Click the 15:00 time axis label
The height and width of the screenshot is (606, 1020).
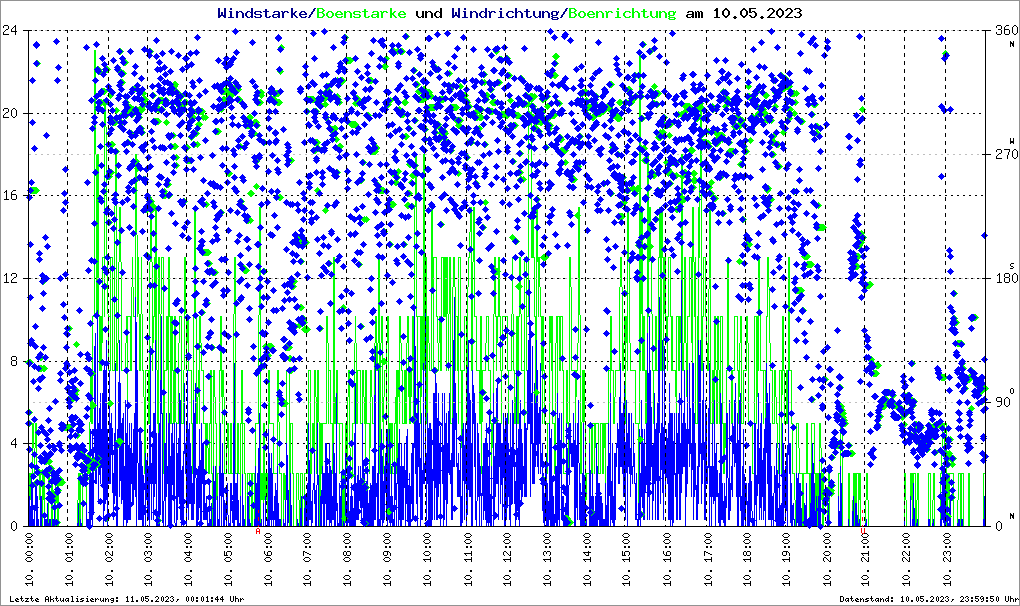click(626, 559)
